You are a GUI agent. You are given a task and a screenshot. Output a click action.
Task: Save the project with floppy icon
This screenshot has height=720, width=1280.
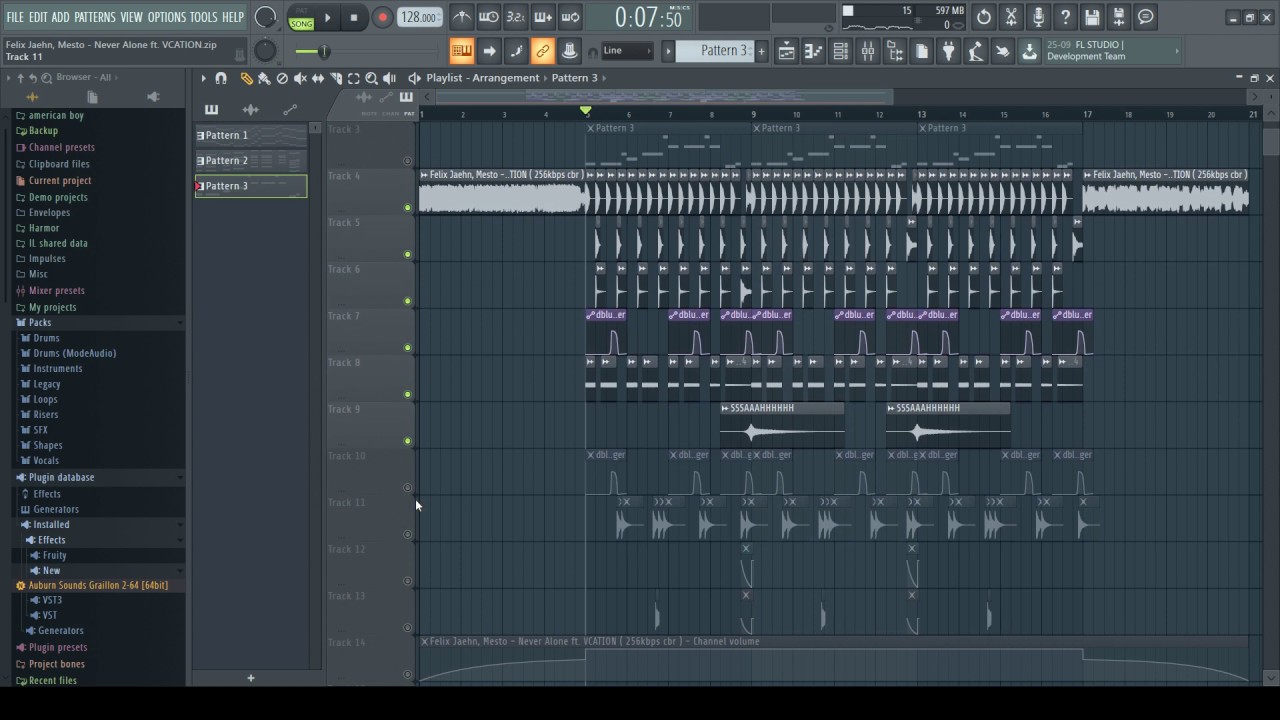pyautogui.click(x=1092, y=17)
